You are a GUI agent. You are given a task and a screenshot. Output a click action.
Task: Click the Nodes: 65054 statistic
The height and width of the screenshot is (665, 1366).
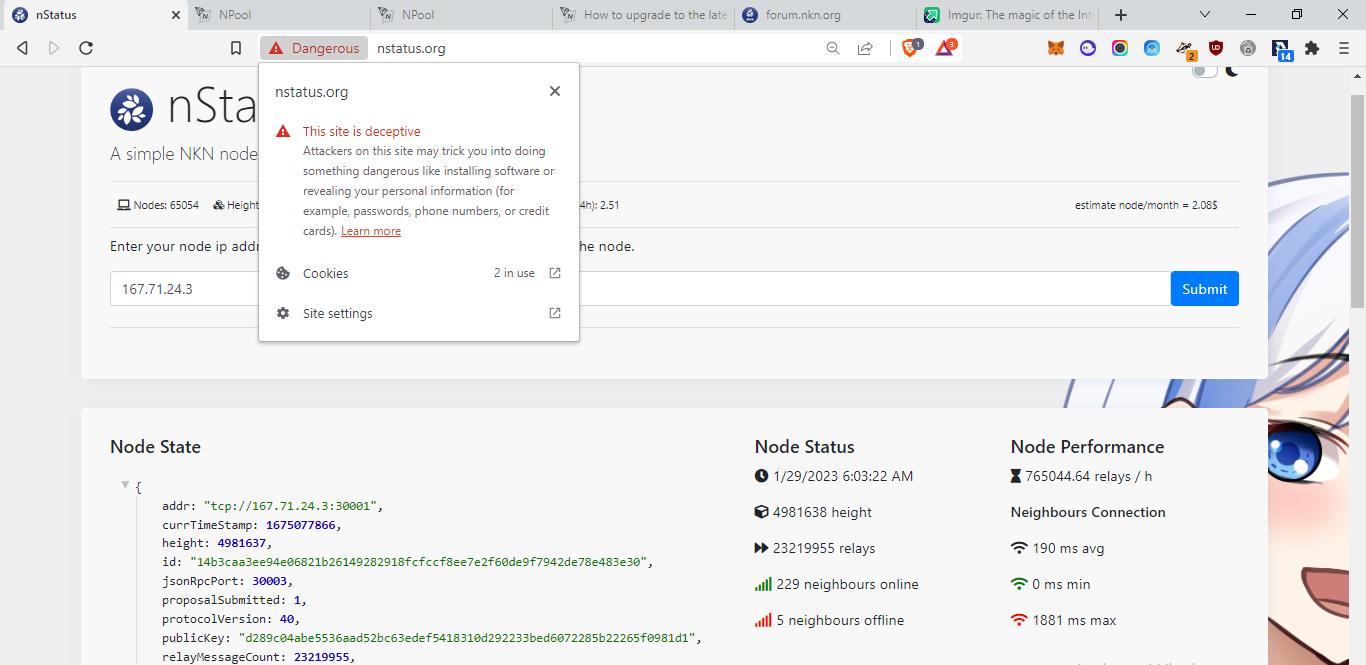click(158, 205)
